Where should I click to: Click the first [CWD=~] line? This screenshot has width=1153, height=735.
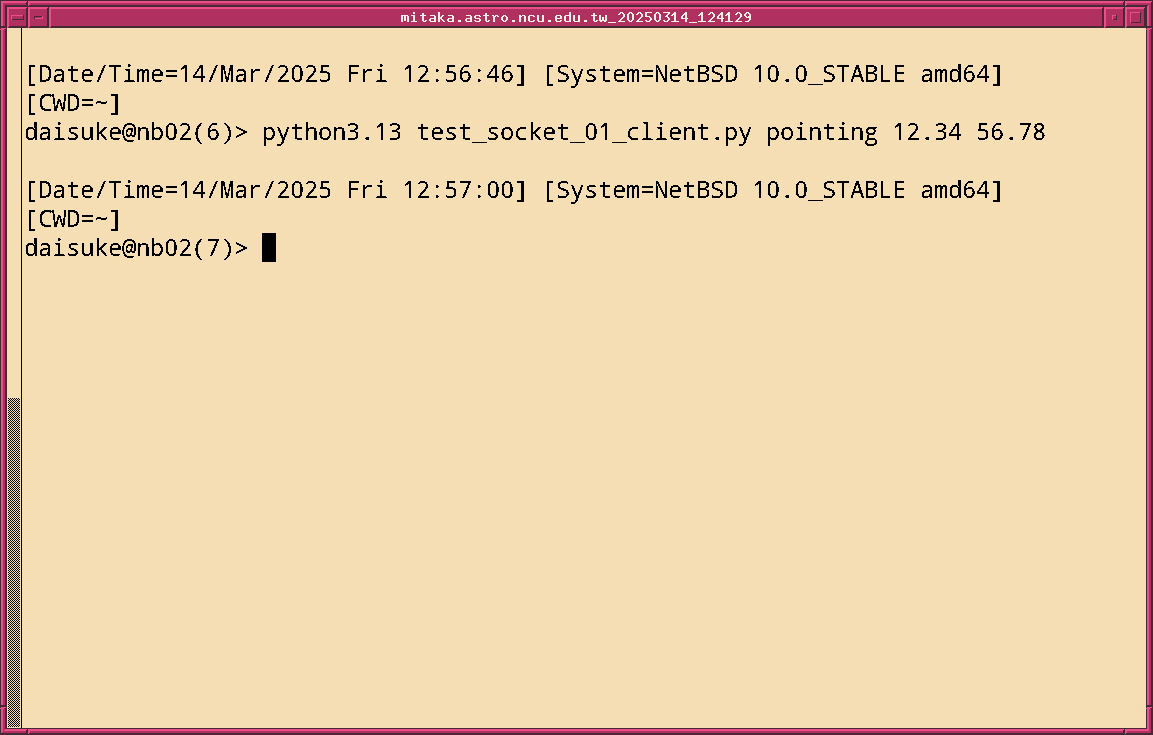73,103
